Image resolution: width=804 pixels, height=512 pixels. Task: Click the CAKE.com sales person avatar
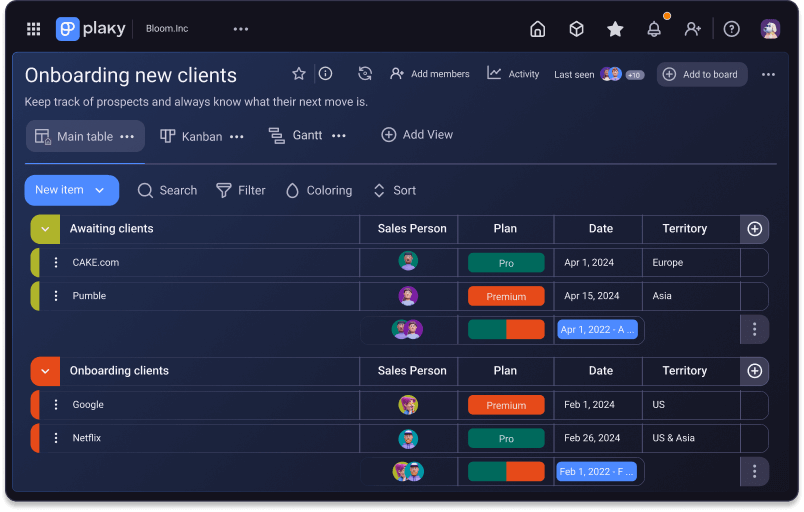[x=408, y=261]
